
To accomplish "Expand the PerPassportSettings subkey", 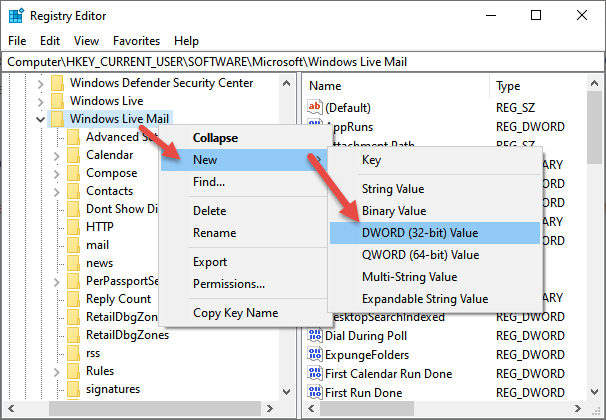I will tap(57, 282).
